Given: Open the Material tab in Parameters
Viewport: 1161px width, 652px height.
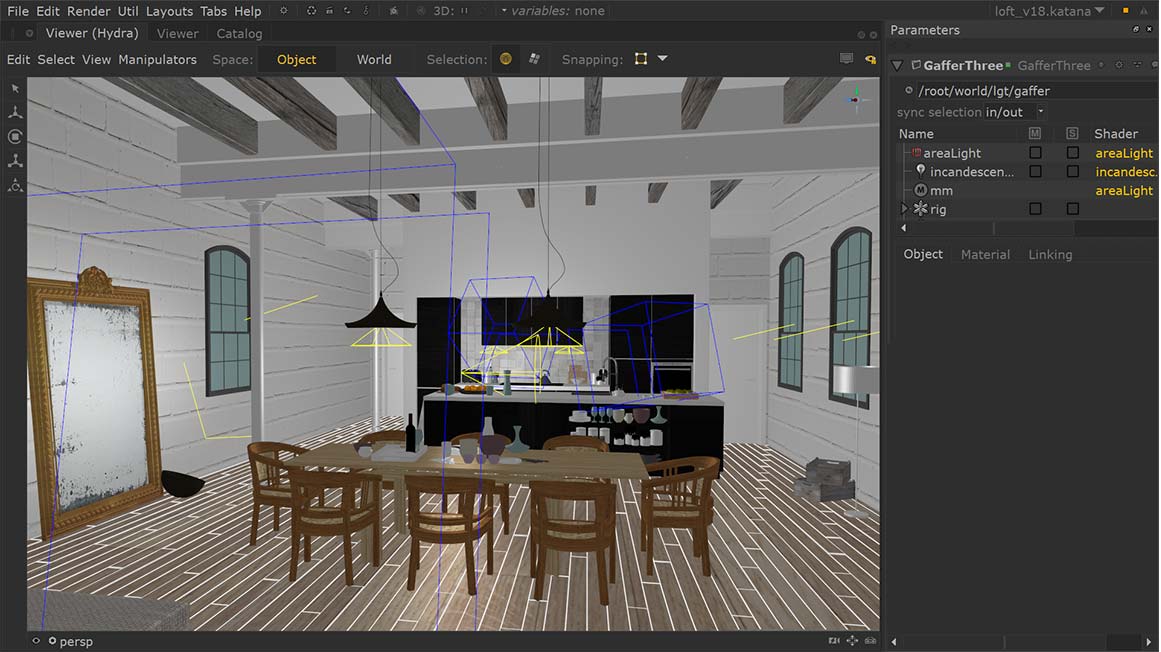Looking at the screenshot, I should tap(985, 255).
